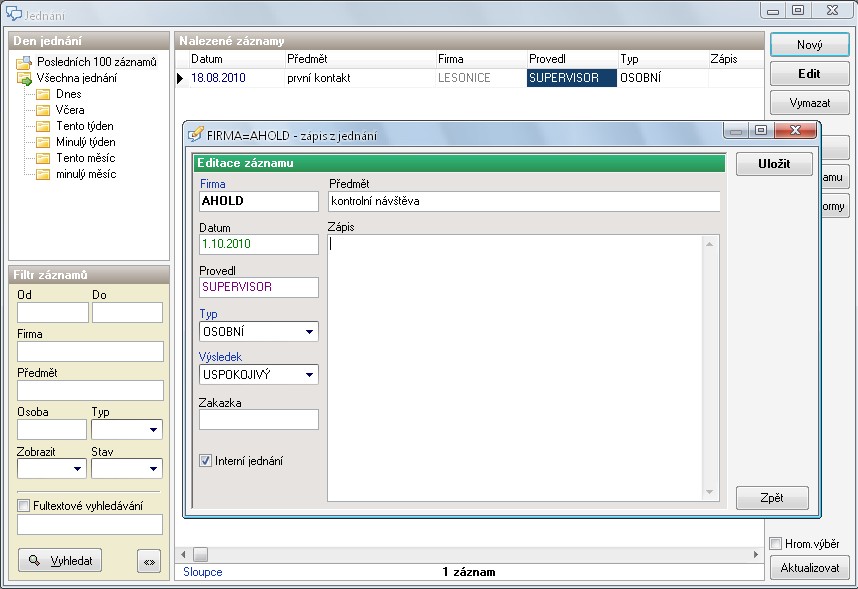This screenshot has height=589, width=858.
Task: Click the Zápis column header
Action: pos(735,59)
